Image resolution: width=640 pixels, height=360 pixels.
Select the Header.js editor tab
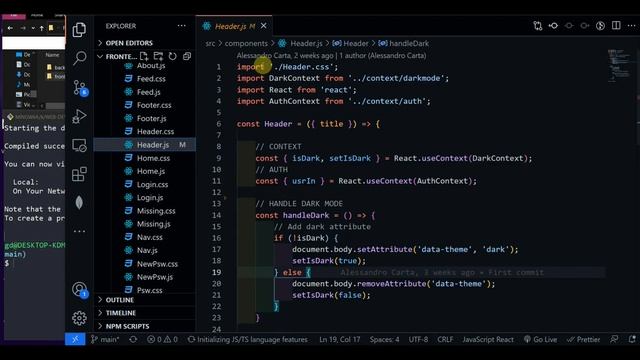pyautogui.click(x=234, y=26)
